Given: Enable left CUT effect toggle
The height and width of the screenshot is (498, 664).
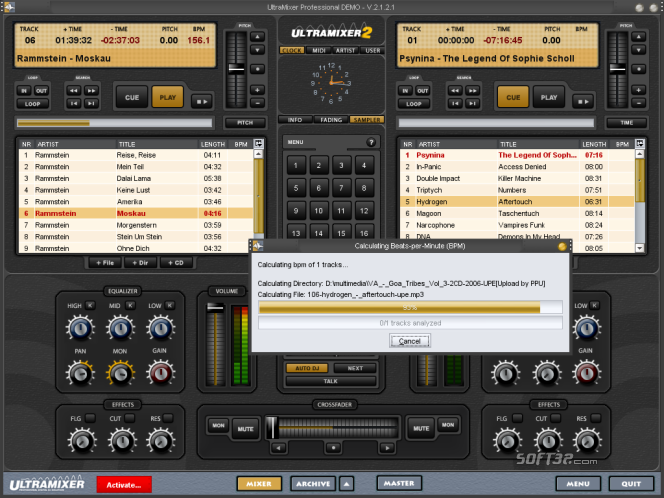Looking at the screenshot, I should pyautogui.click(x=130, y=418).
